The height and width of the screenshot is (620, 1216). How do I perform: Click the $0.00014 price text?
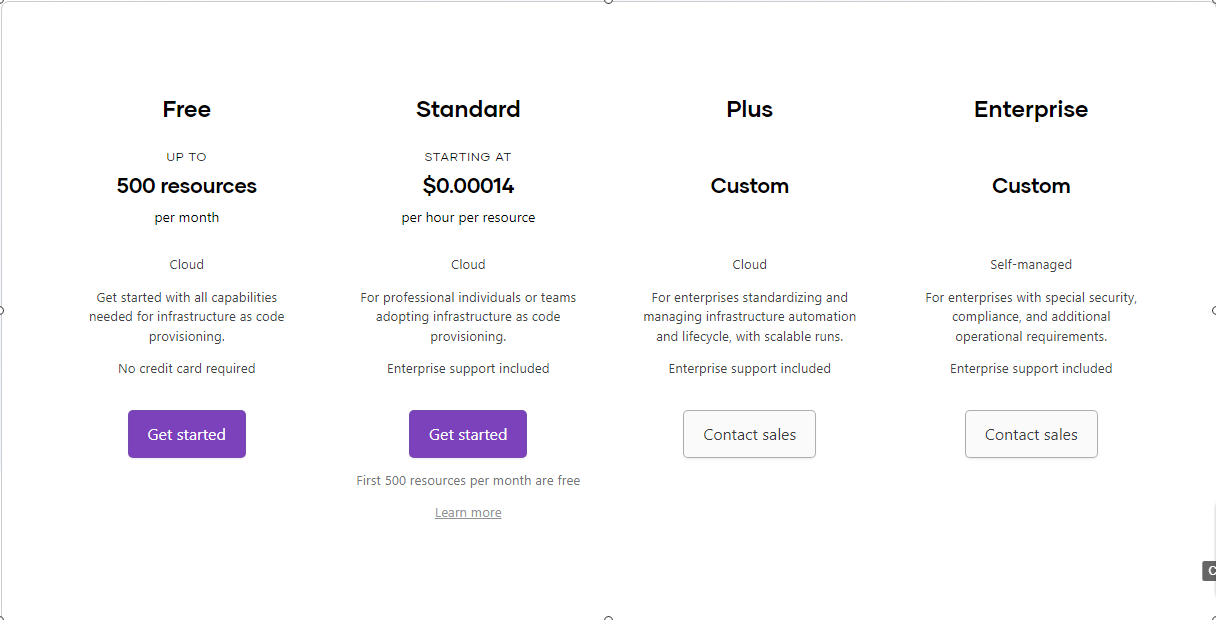click(x=467, y=186)
